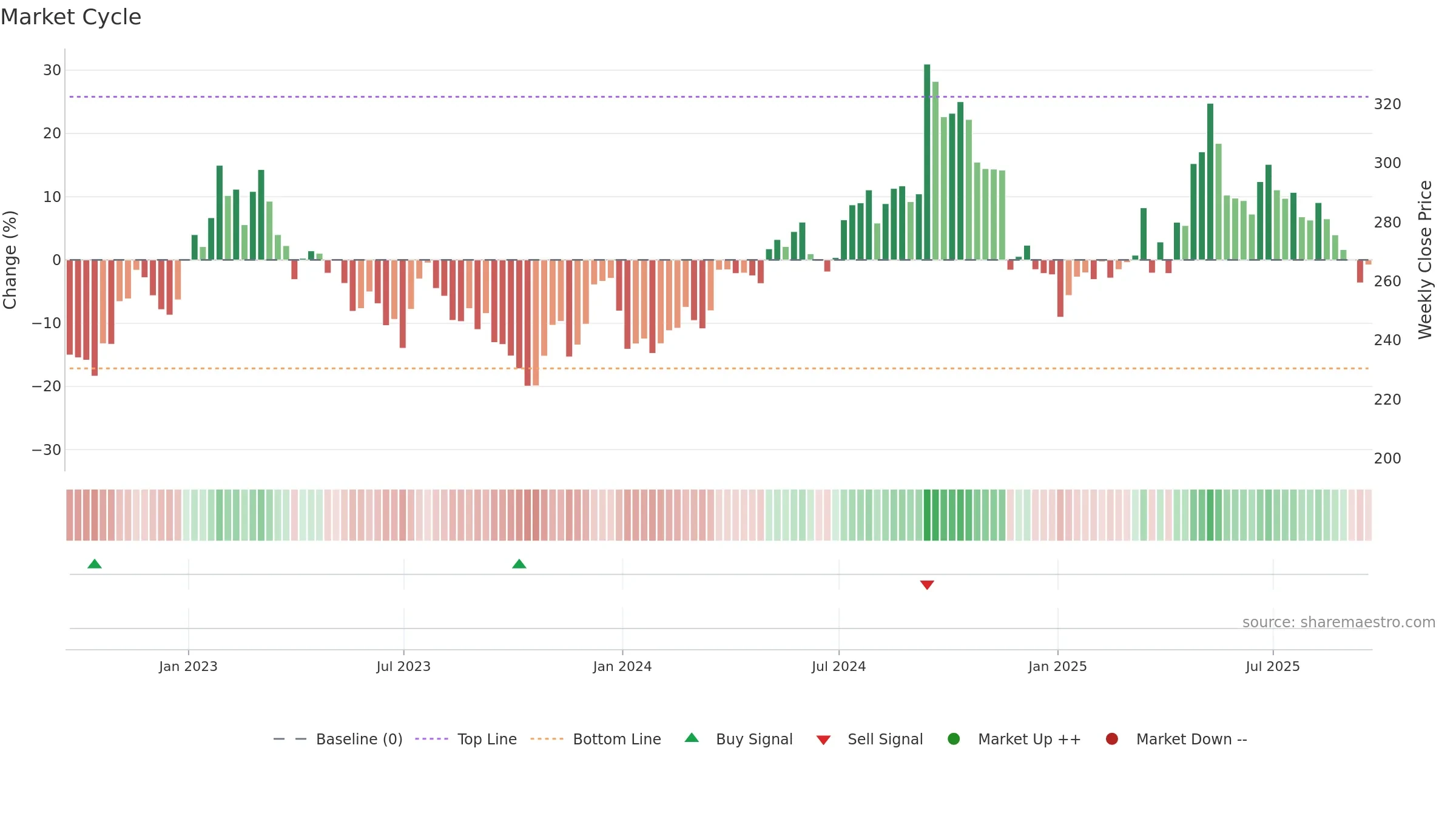
Task: Click the dark red Market Down legend circle
Action: (x=1112, y=739)
